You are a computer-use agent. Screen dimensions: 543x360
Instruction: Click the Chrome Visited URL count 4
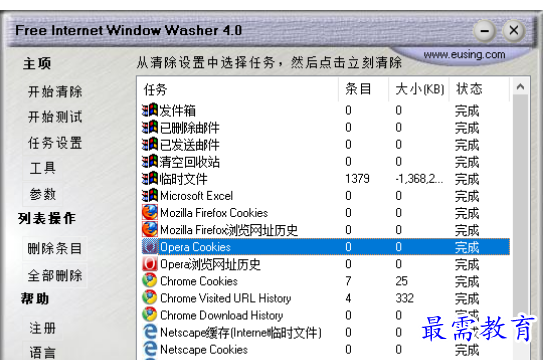coord(348,298)
